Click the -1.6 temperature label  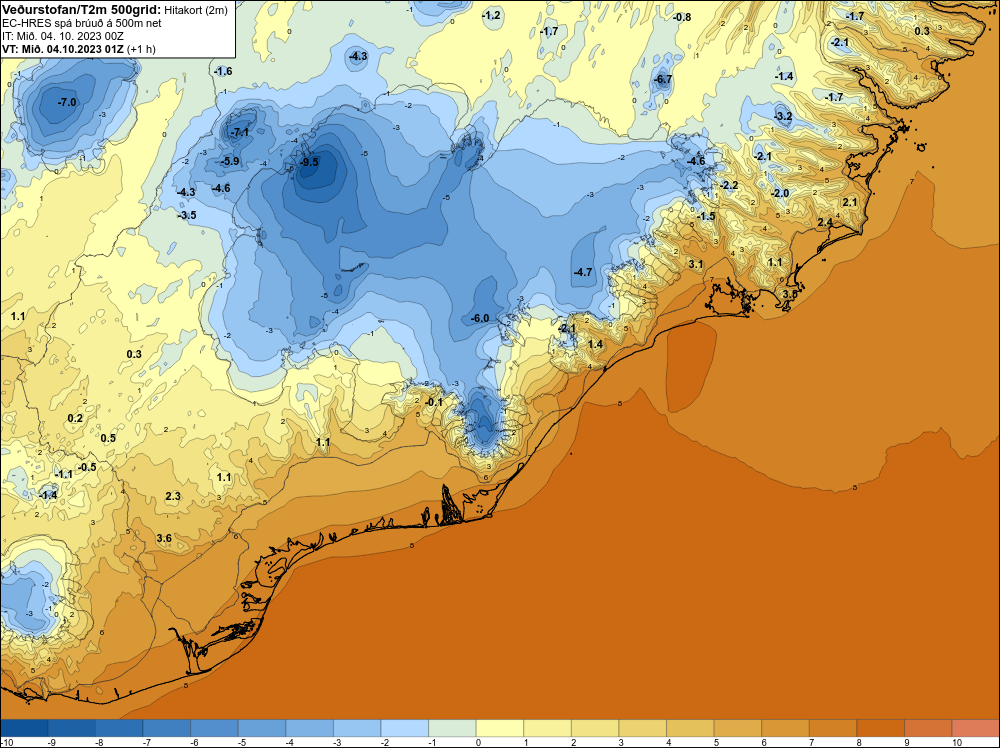[223, 71]
